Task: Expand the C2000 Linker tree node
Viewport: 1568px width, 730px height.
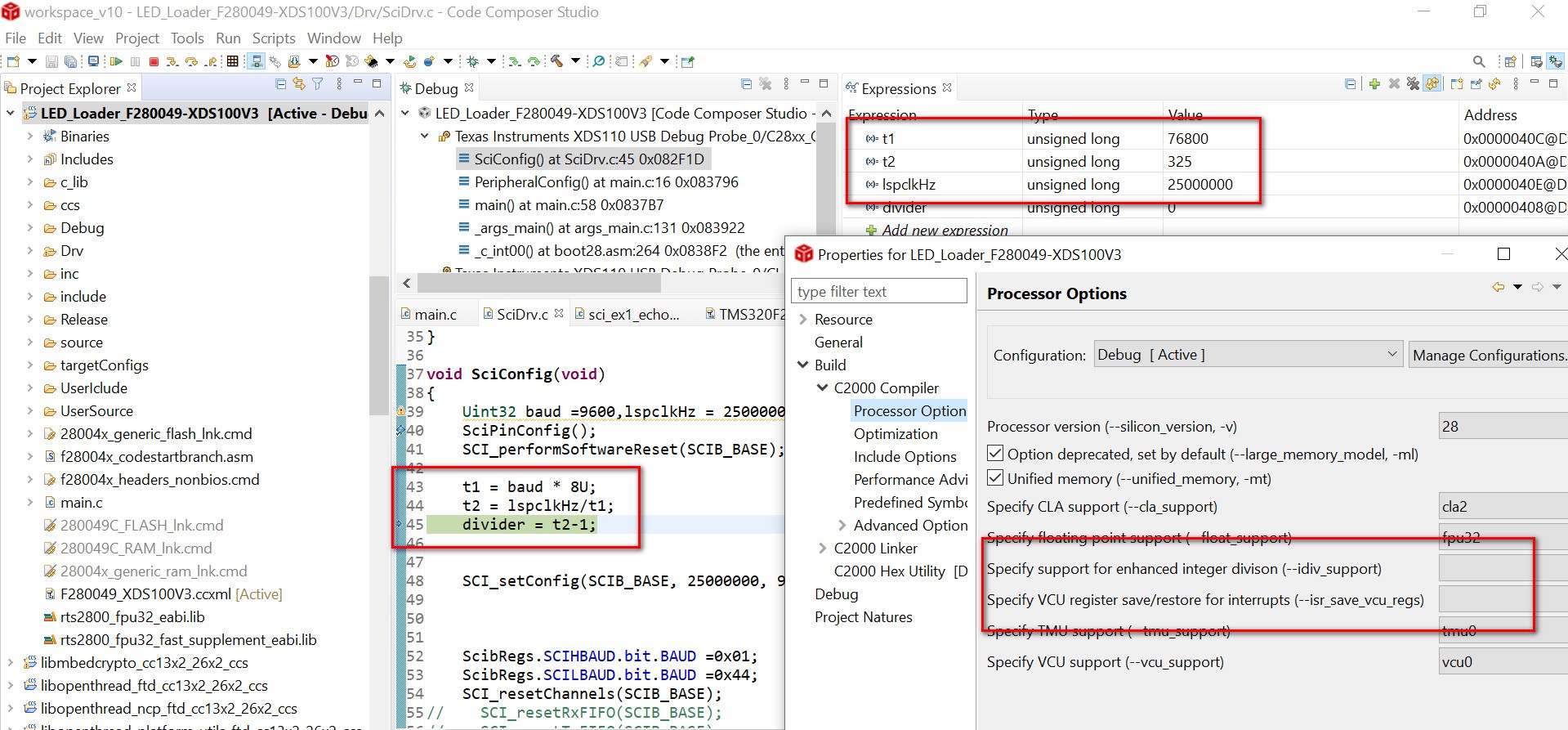Action: coord(823,549)
